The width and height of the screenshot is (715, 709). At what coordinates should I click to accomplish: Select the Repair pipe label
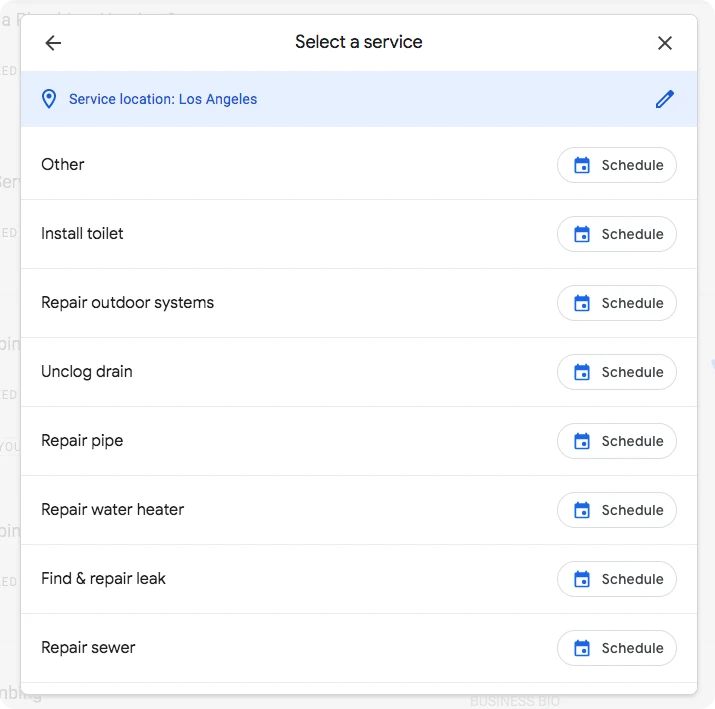(82, 441)
